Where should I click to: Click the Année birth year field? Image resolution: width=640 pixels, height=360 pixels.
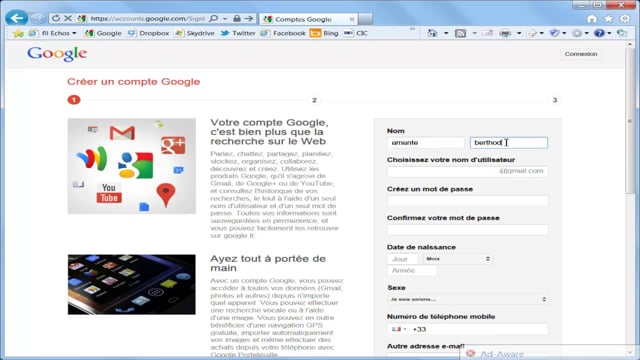[x=412, y=270]
